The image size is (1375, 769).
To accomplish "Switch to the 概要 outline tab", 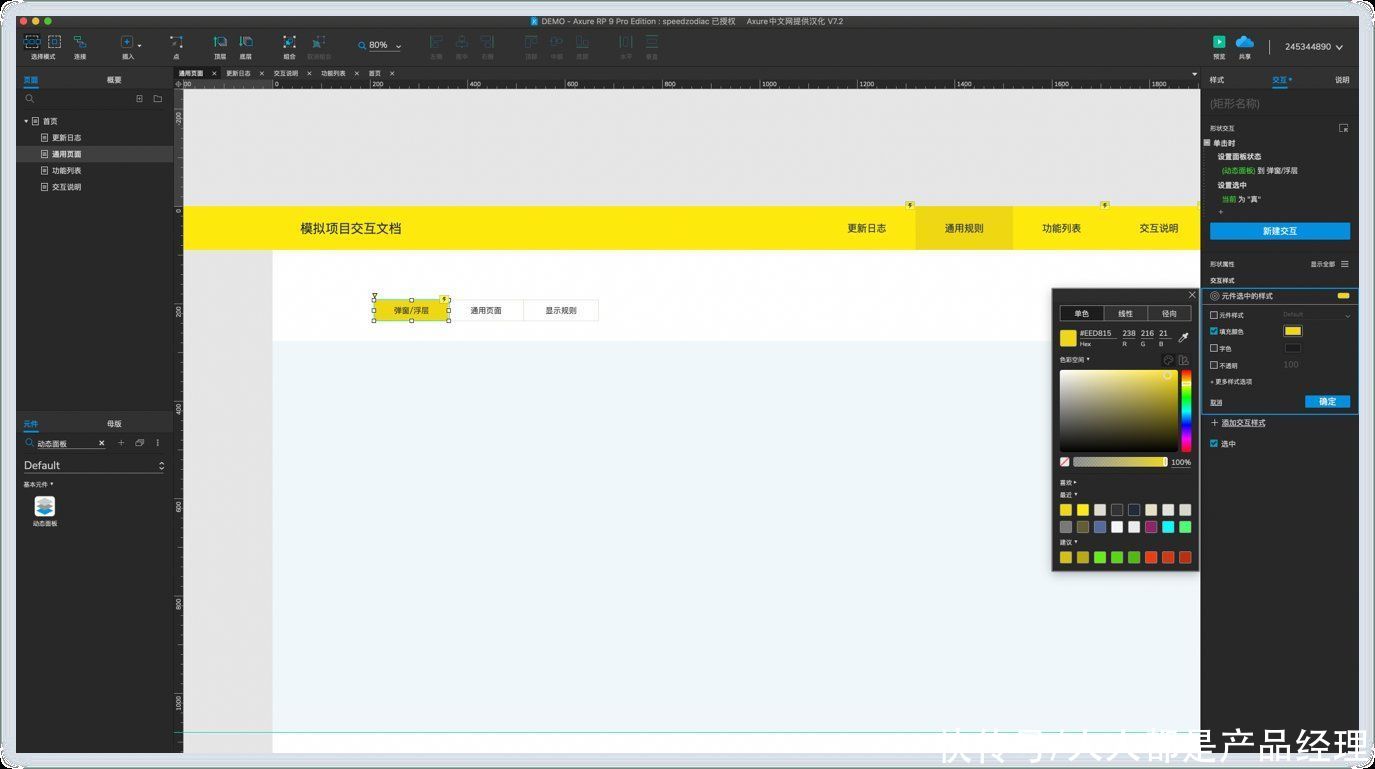I will pos(114,80).
